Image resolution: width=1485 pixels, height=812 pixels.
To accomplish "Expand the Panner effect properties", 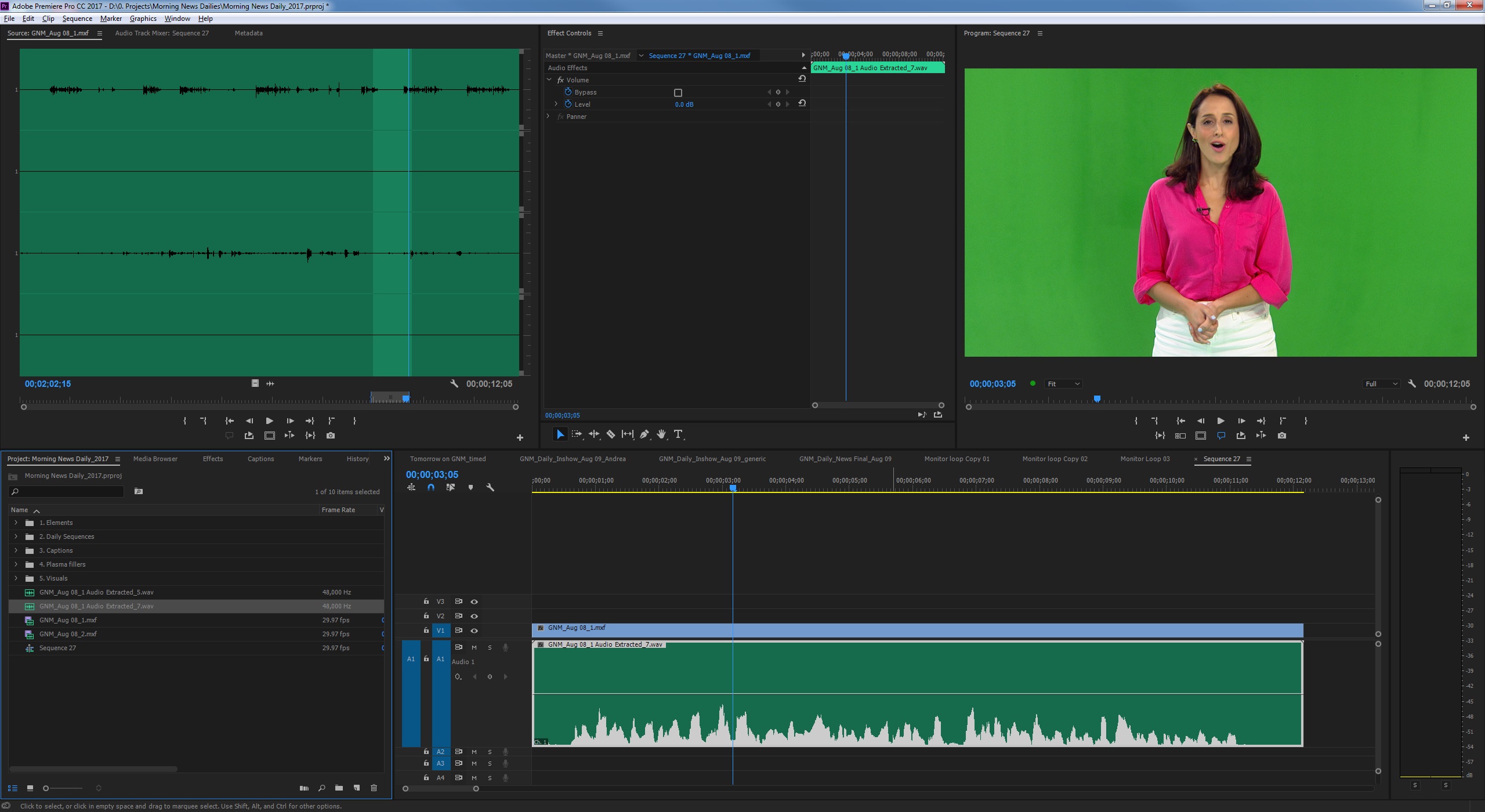I will point(548,117).
